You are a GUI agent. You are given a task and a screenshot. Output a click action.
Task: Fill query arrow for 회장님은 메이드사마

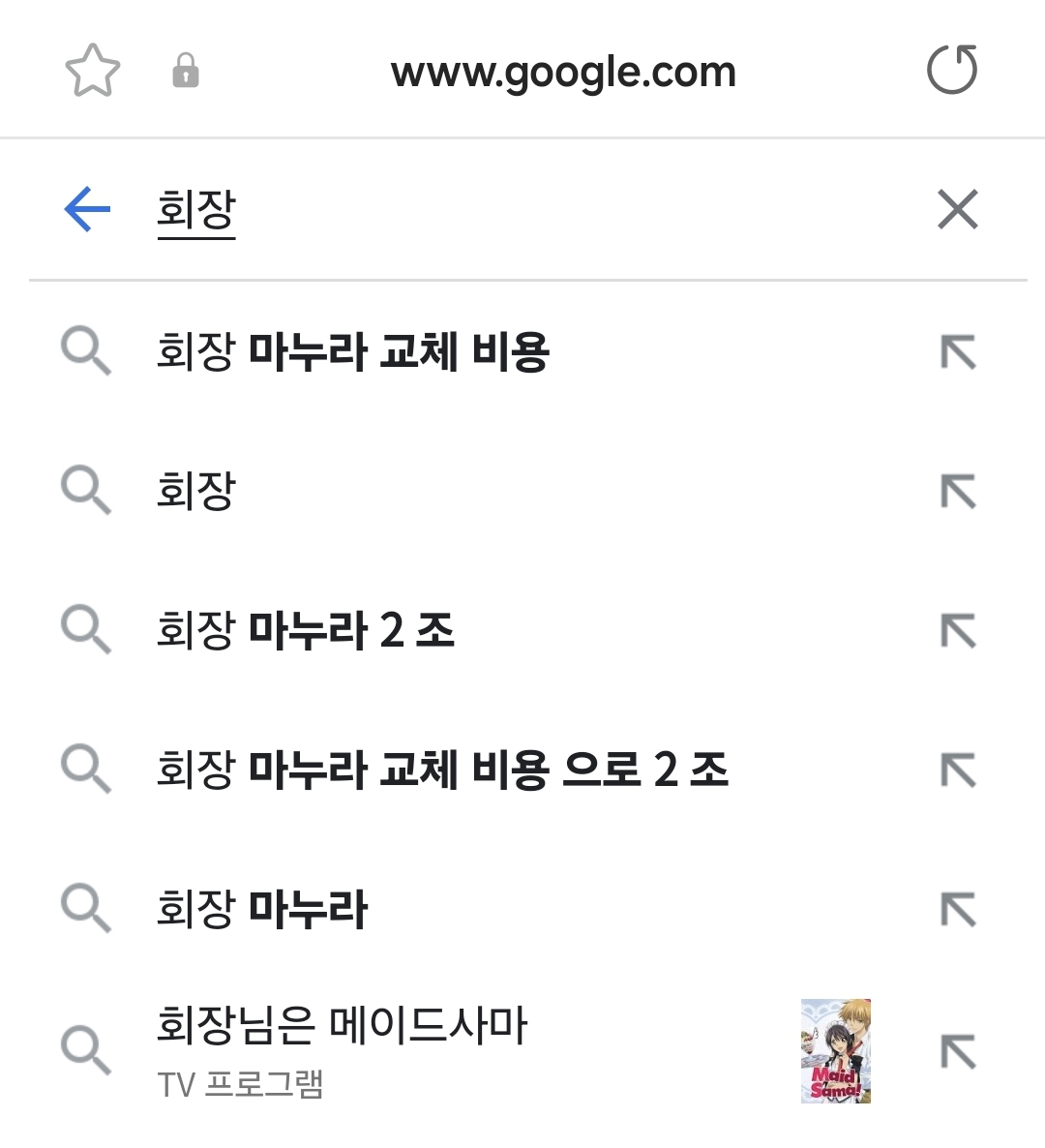(x=958, y=1051)
